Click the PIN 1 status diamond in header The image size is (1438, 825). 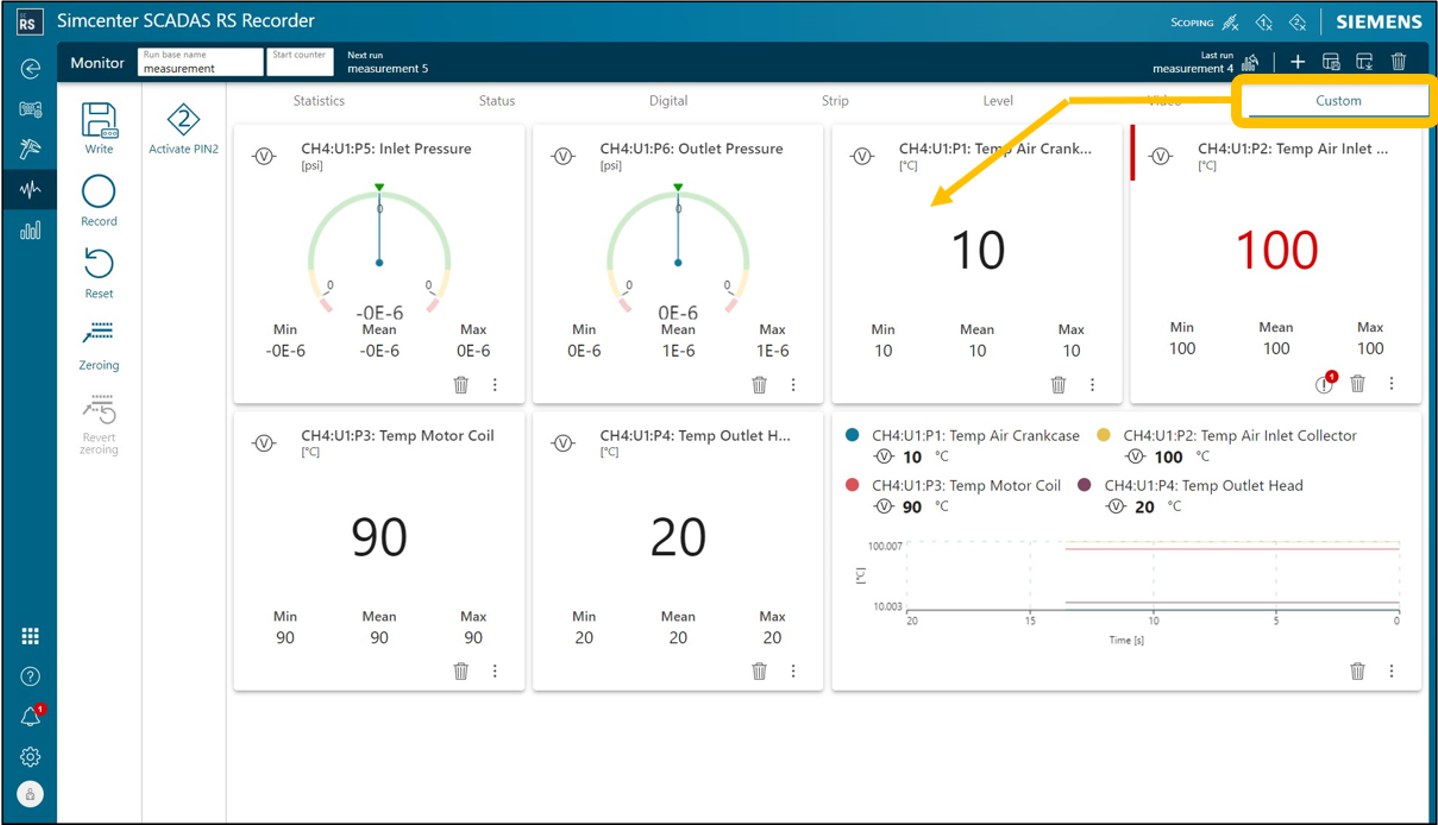point(1264,22)
